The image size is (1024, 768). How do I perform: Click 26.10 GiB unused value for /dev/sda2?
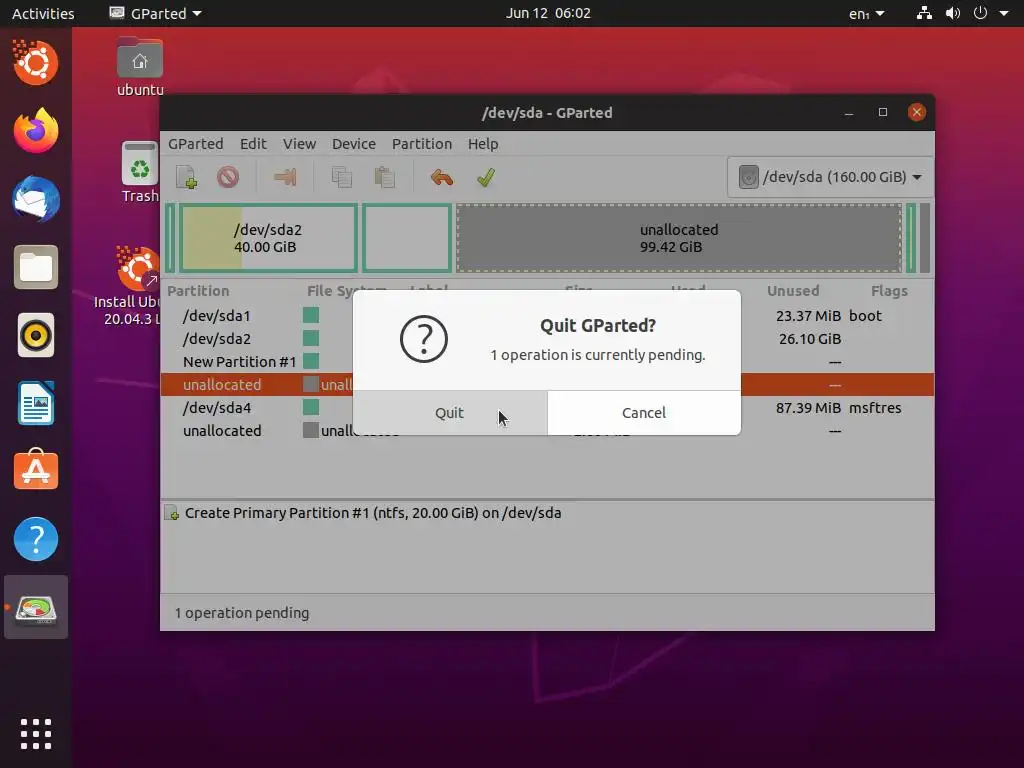(810, 339)
